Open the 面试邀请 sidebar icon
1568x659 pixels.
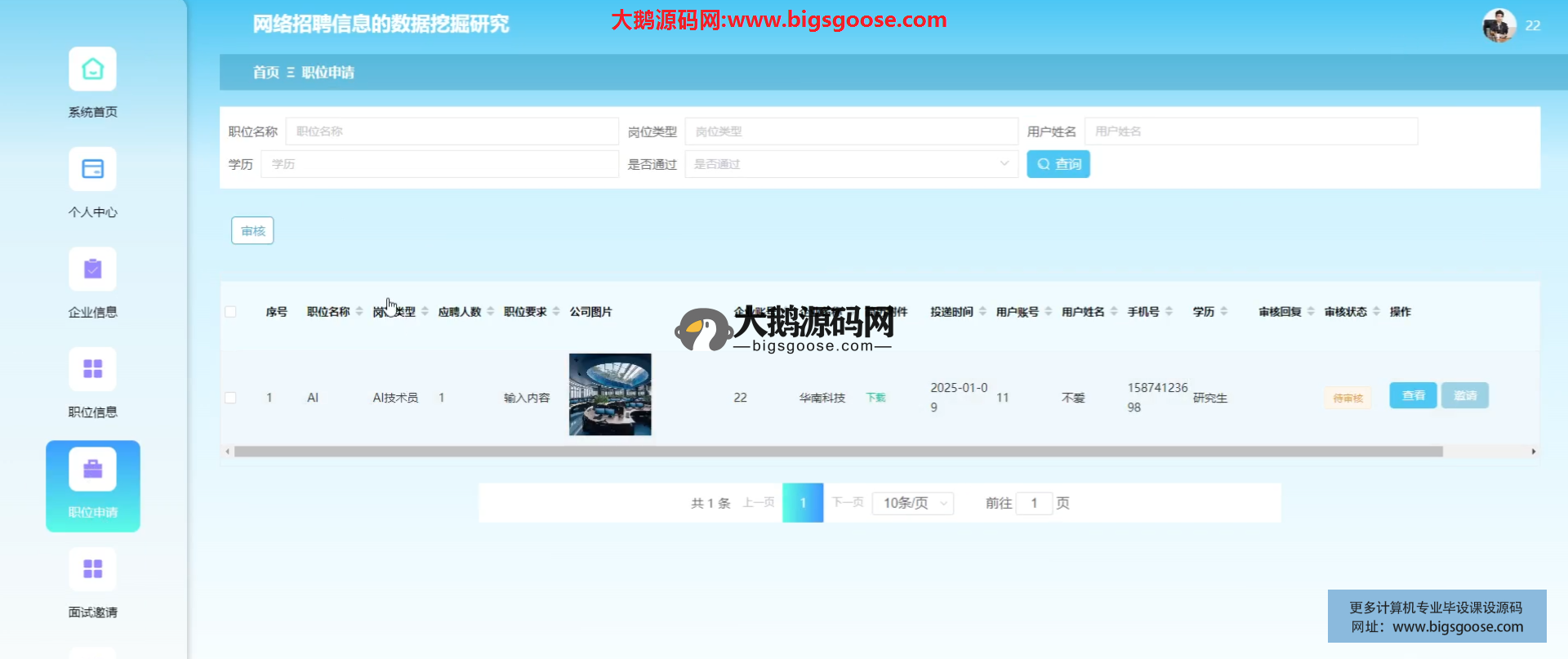pyautogui.click(x=92, y=569)
